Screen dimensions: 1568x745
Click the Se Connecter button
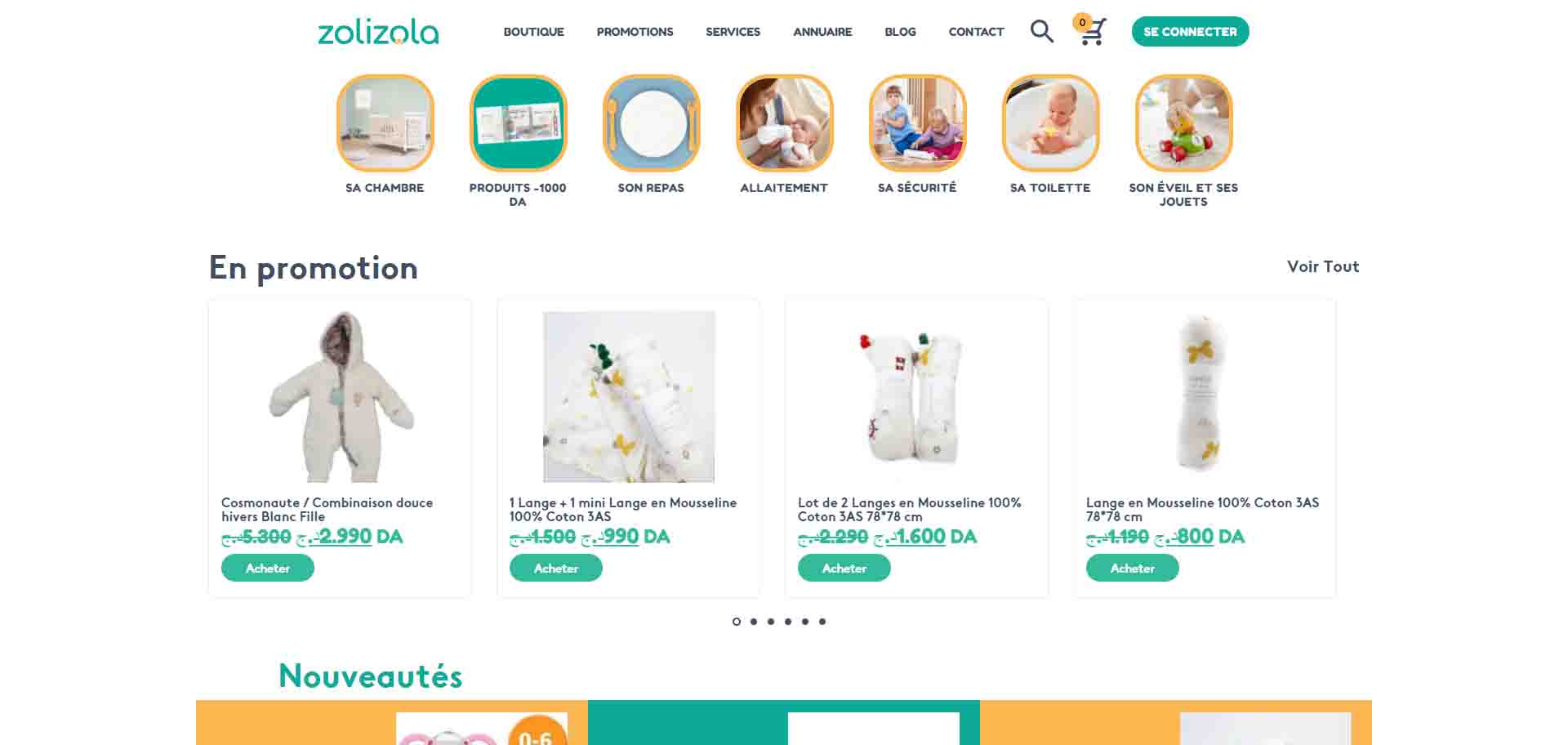click(x=1190, y=32)
